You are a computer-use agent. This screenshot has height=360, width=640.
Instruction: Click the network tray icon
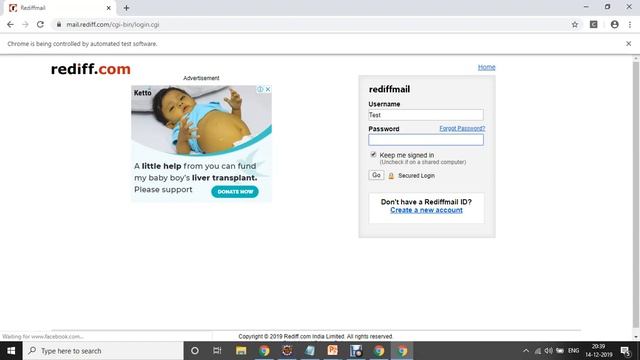[538, 351]
